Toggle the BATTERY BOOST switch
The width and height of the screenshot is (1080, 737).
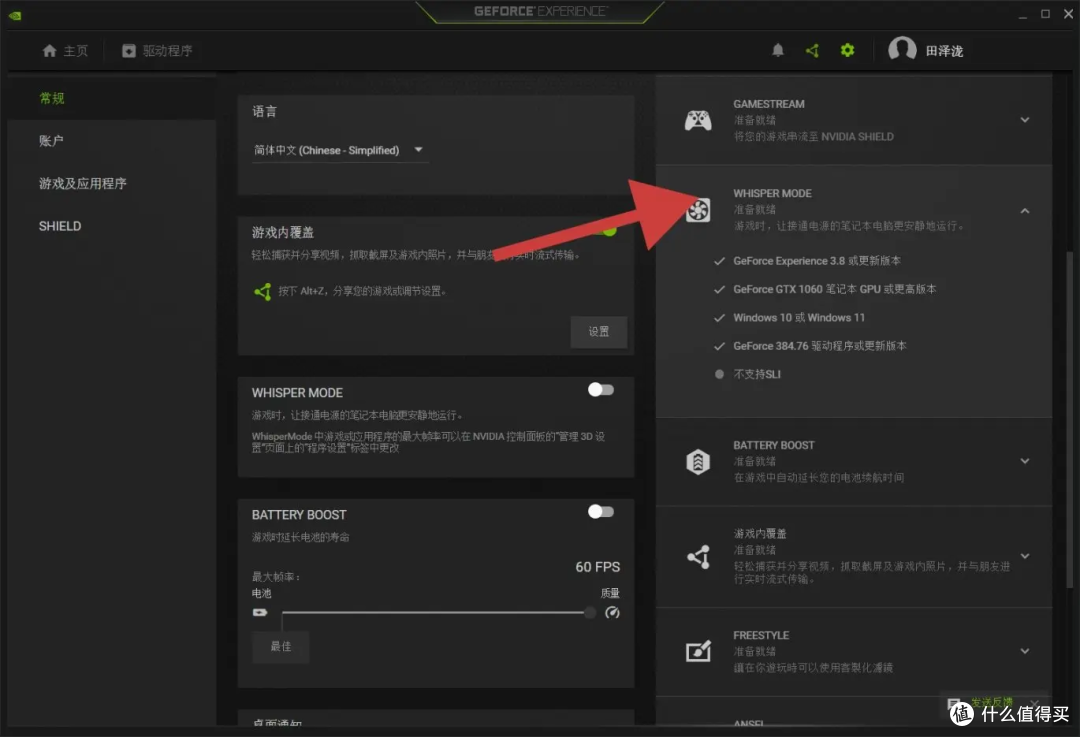tap(601, 512)
